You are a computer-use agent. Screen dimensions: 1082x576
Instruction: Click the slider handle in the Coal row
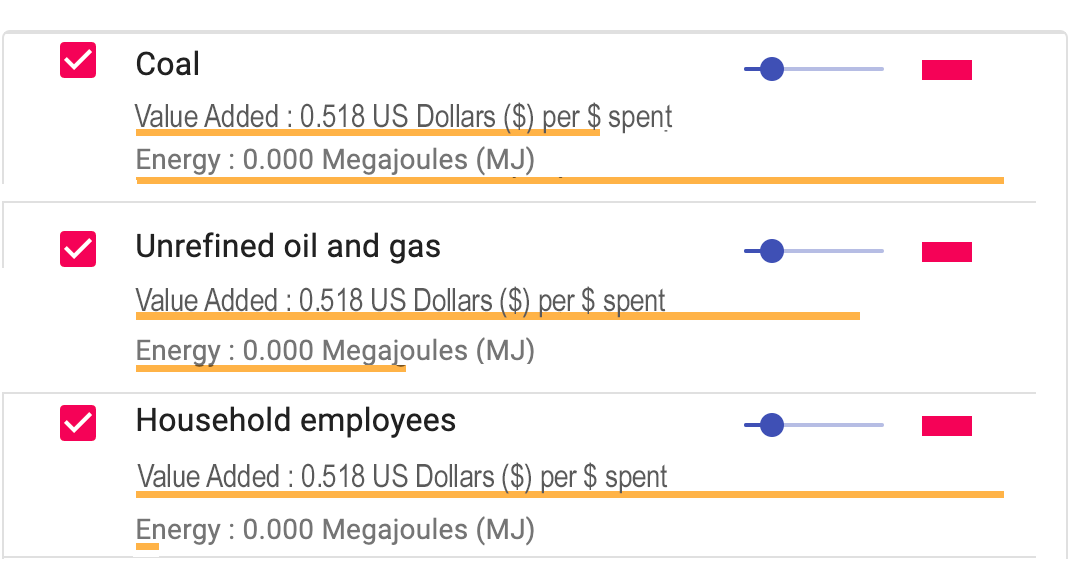771,69
